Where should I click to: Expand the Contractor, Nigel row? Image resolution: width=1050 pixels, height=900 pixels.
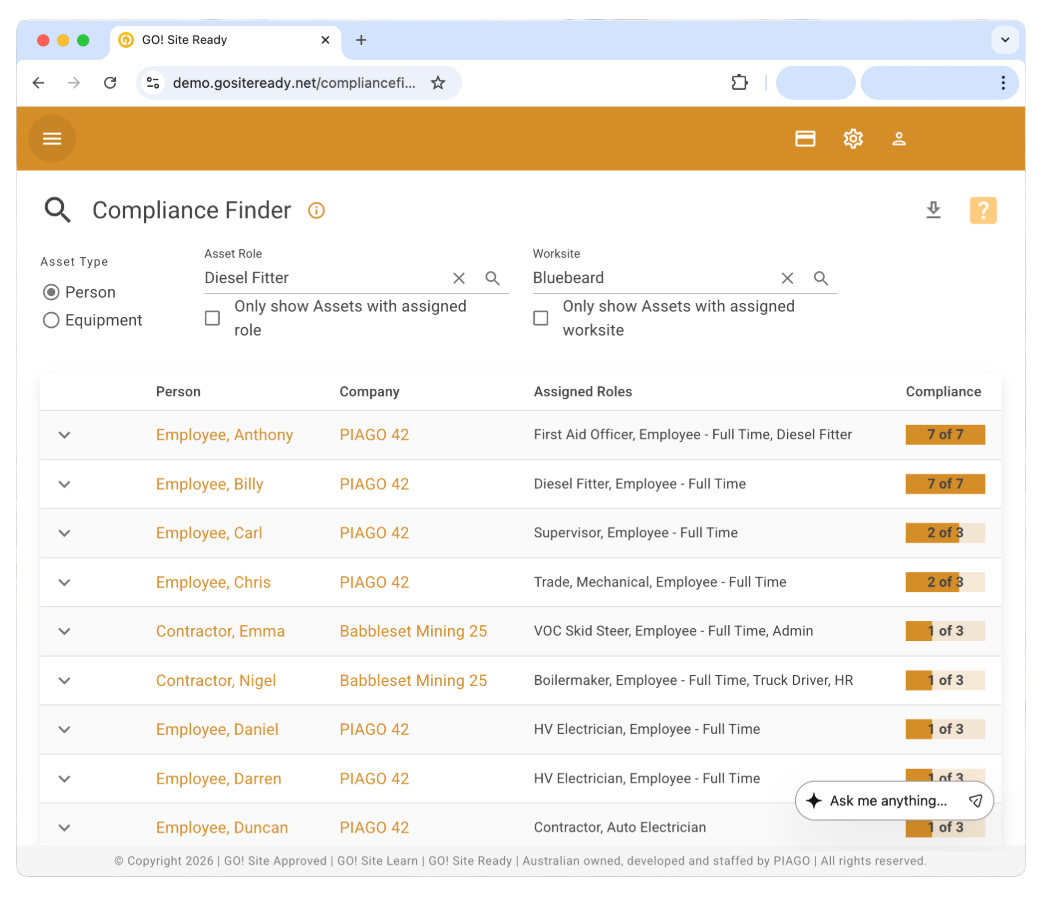pyautogui.click(x=65, y=681)
